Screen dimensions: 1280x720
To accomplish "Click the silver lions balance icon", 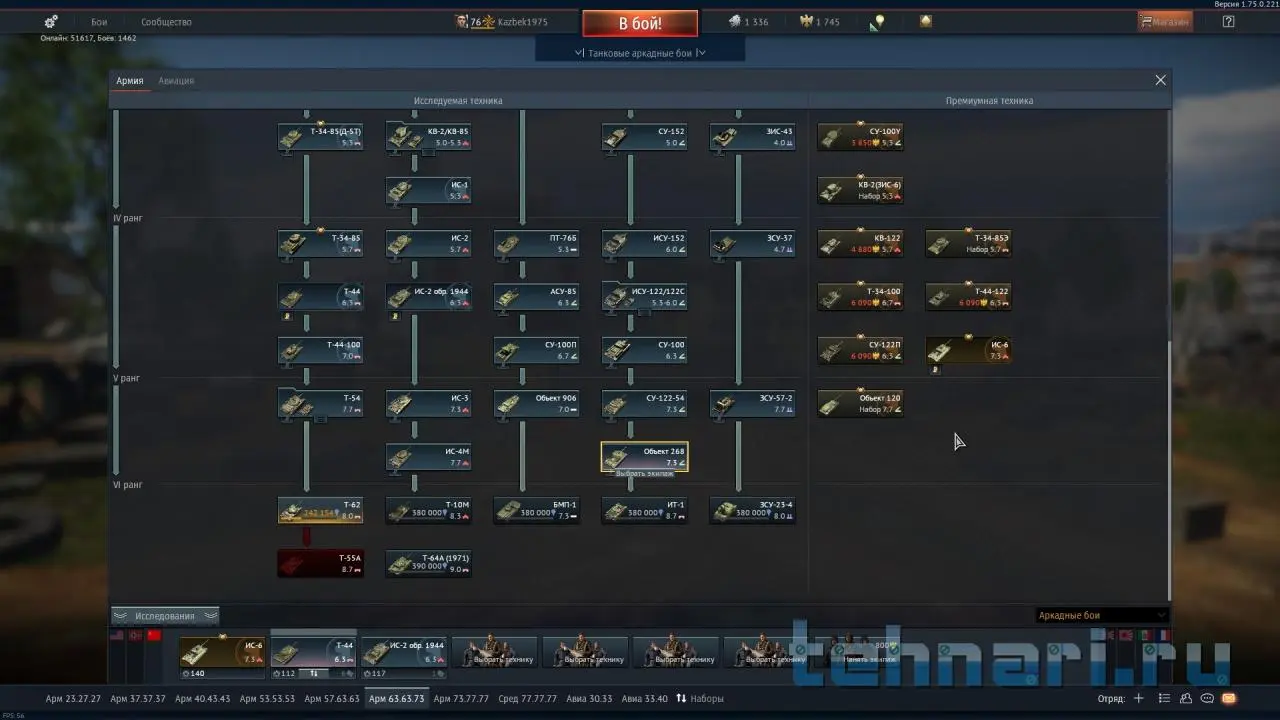I will click(734, 22).
